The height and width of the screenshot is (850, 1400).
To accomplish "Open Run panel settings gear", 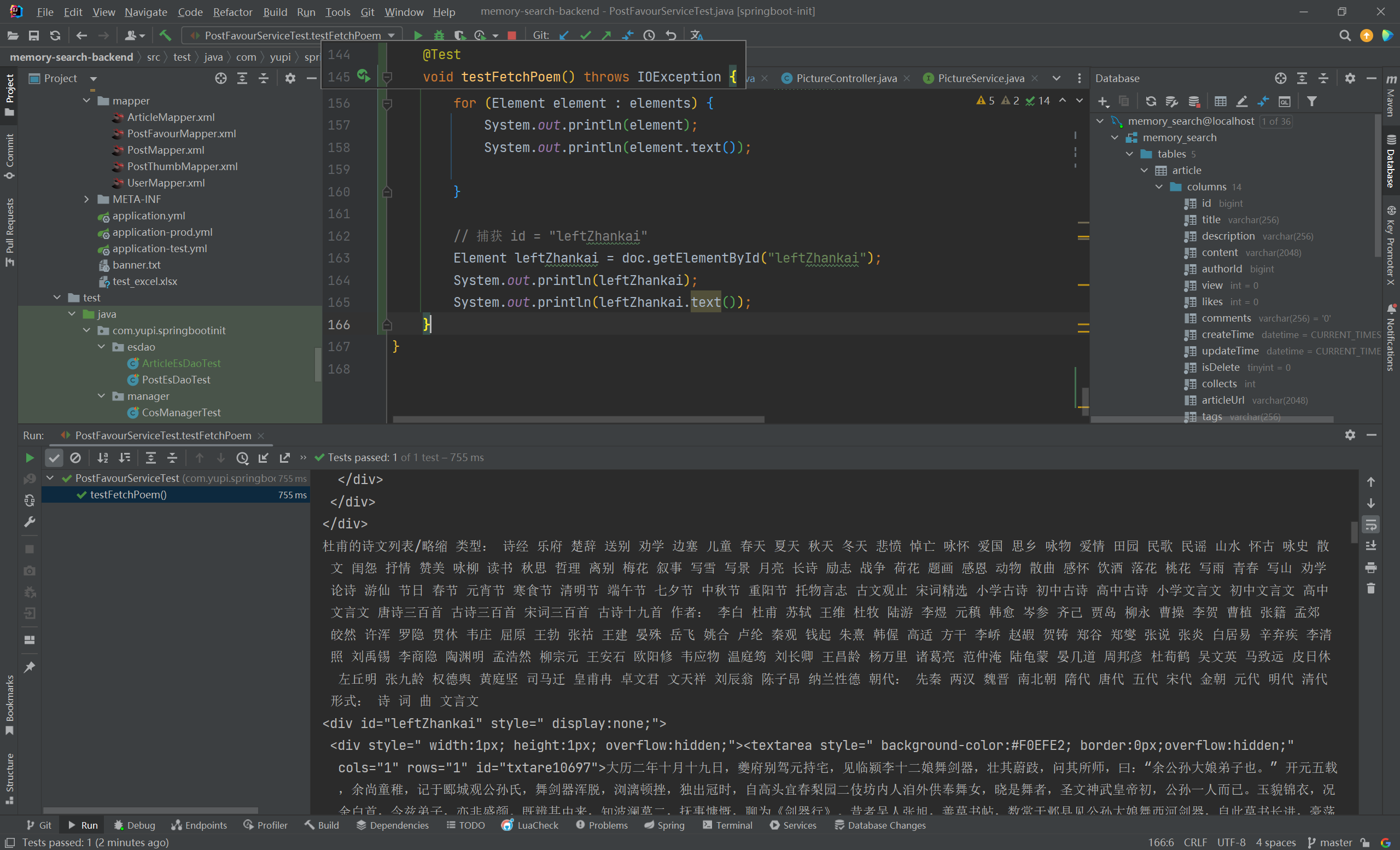I will pos(1350,435).
